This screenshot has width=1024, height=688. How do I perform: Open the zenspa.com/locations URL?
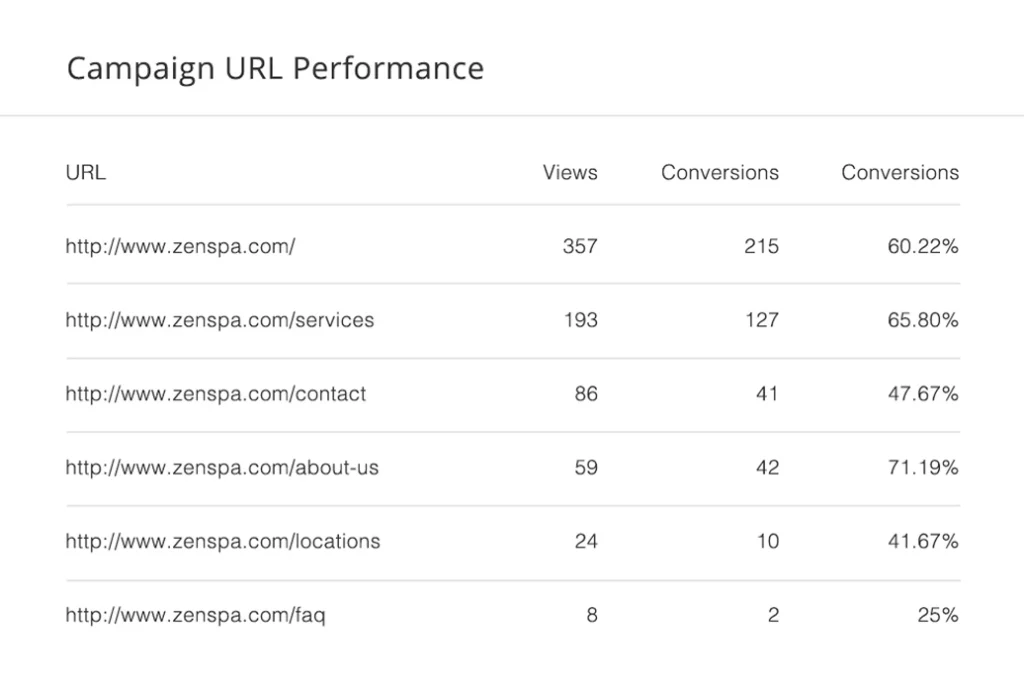point(223,542)
